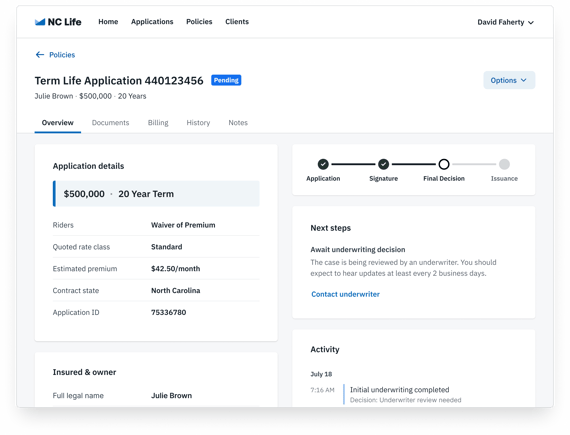
Task: Click Application ID value 75336780
Action: pos(168,312)
